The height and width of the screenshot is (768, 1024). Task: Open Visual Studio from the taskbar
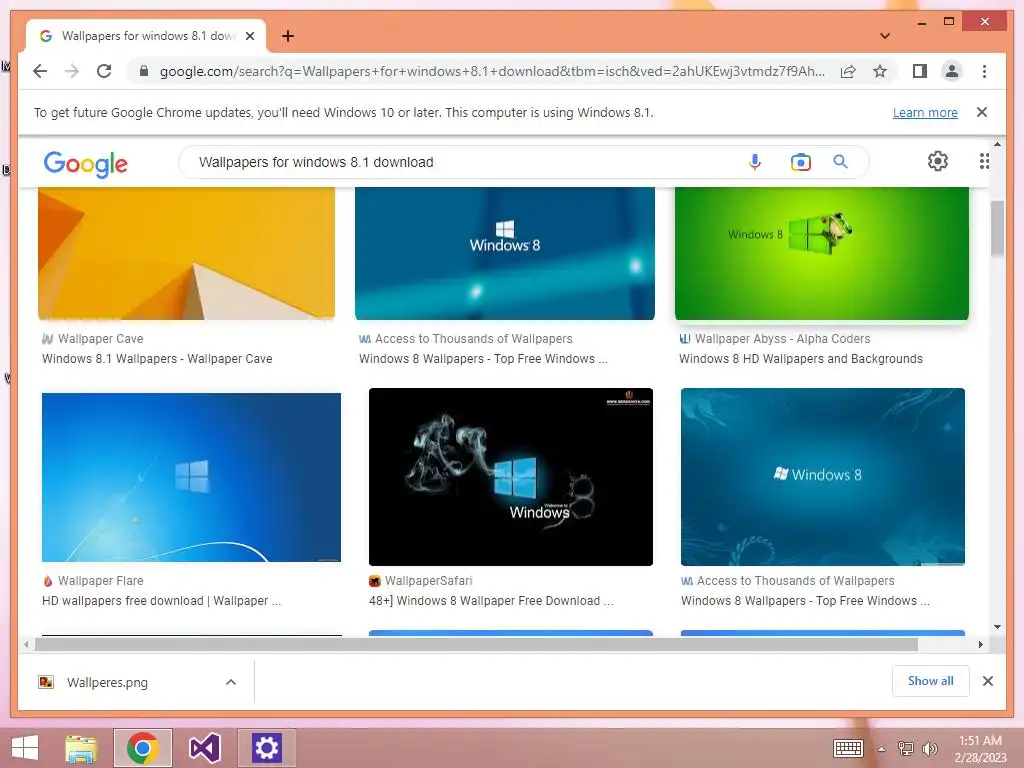click(204, 748)
